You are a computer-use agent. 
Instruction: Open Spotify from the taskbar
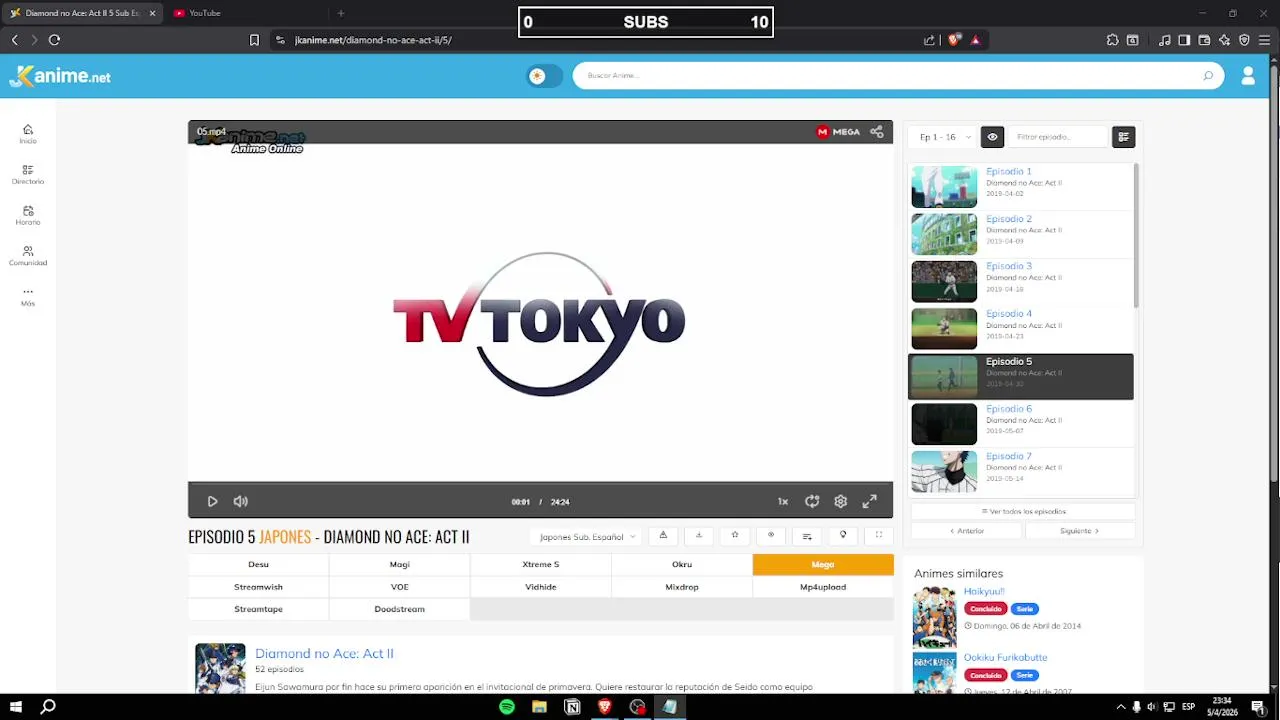(507, 707)
